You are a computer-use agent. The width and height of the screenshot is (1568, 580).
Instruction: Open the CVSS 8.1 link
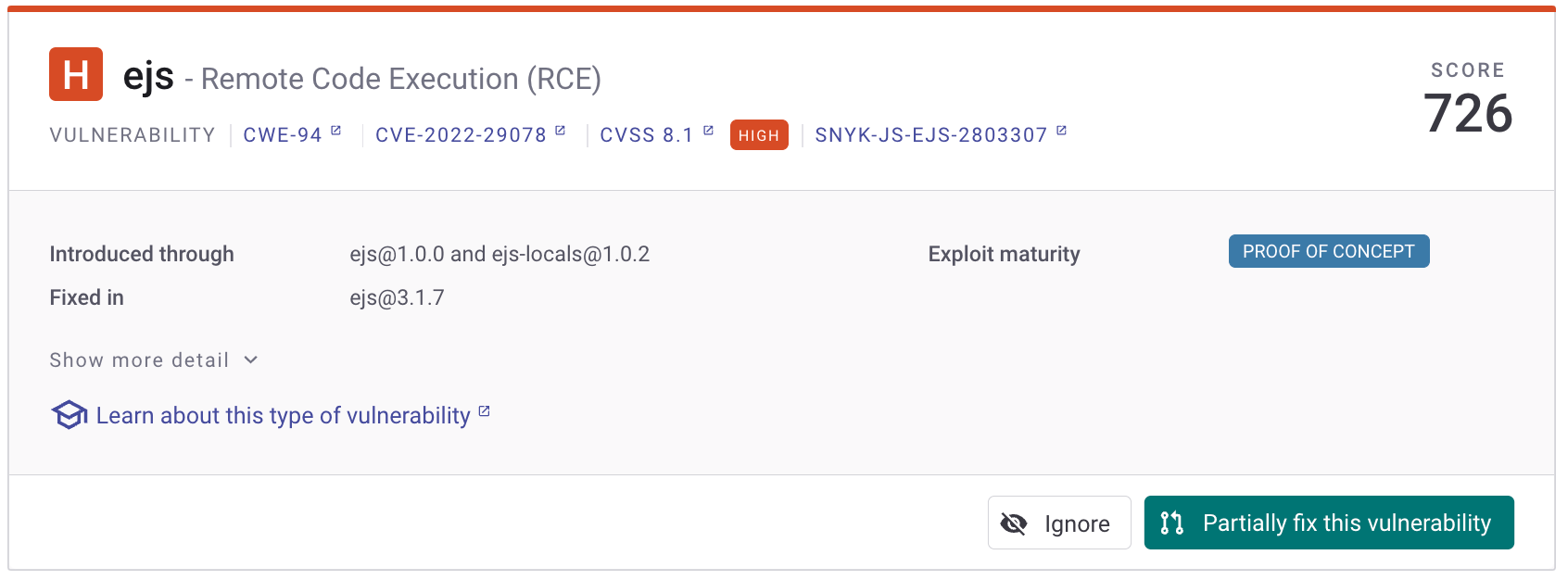click(647, 135)
